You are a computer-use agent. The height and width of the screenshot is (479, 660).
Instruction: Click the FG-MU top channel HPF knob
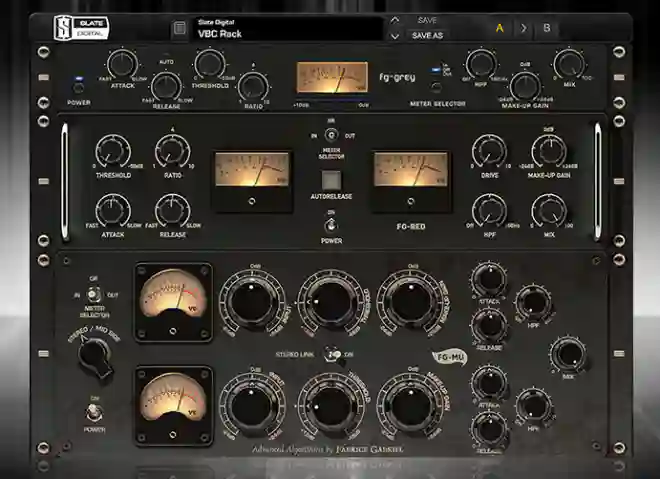[x=534, y=303]
